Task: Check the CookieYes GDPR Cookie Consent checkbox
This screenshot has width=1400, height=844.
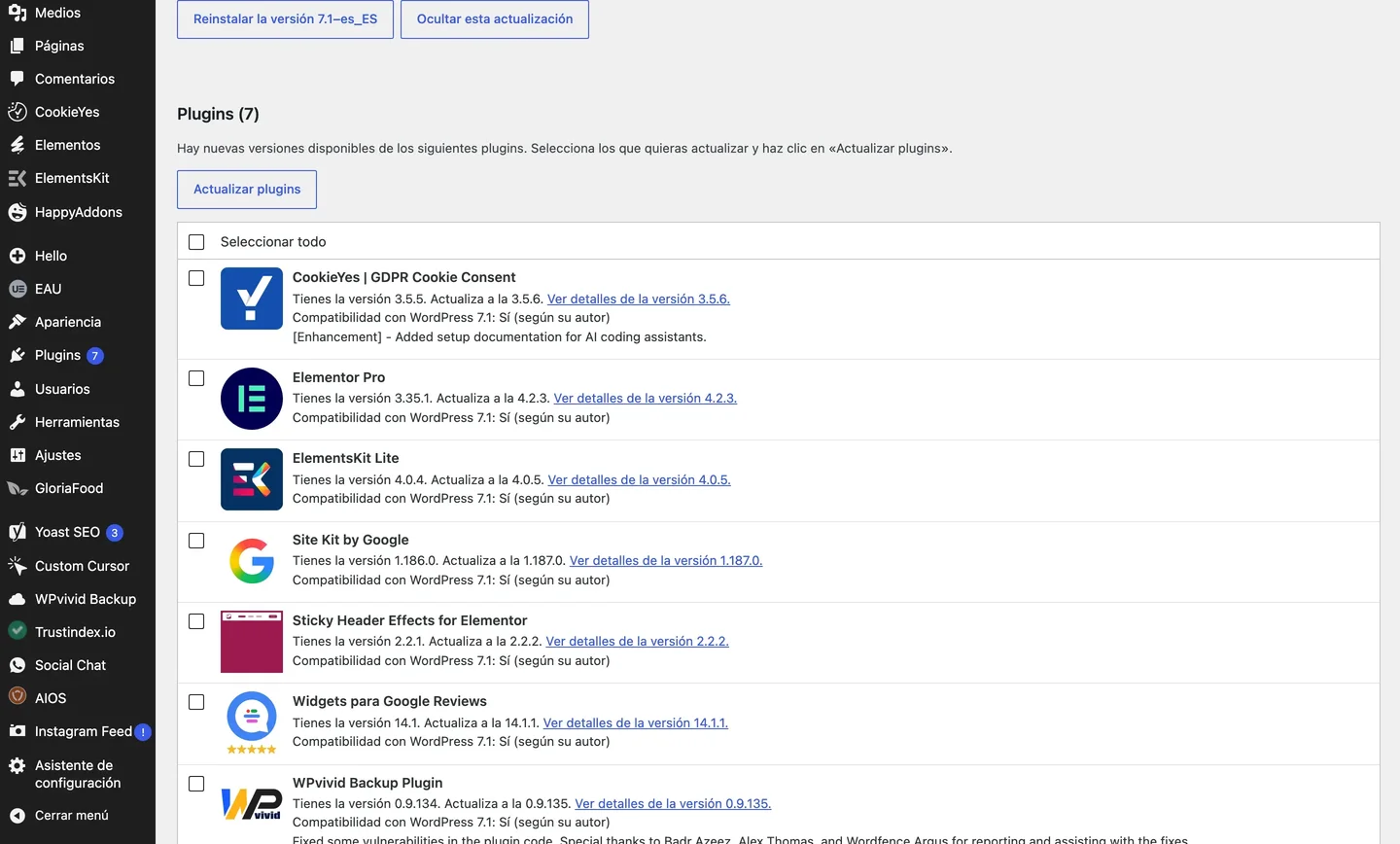Action: pyautogui.click(x=196, y=278)
